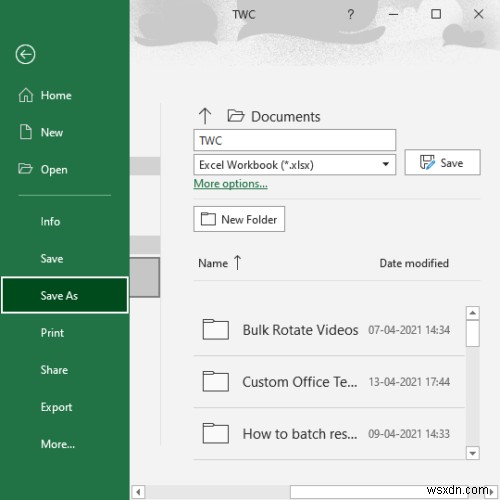Click the file list scroll down arrow
This screenshot has height=500, width=500.
coord(472,453)
